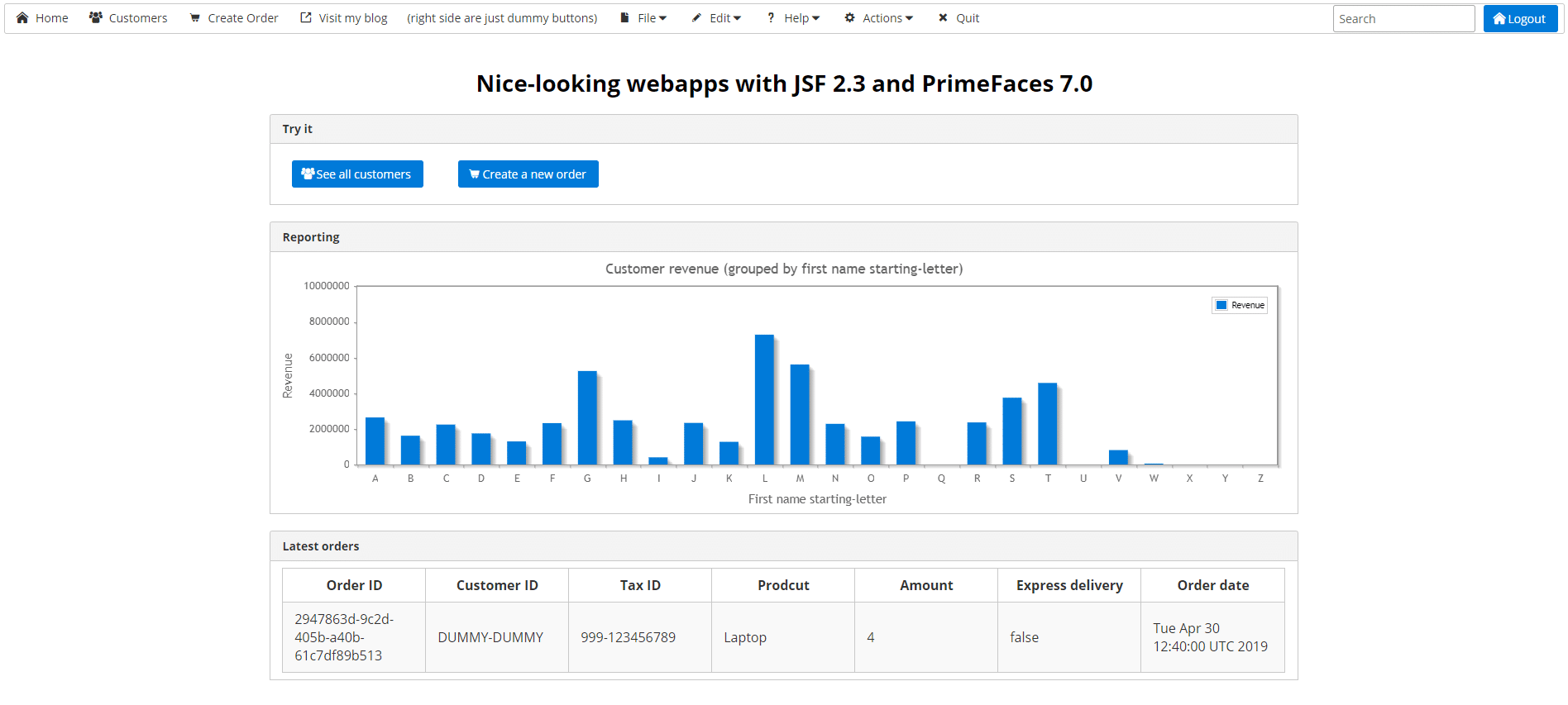Click the Reporting panel header
The image size is (1568, 705).
[x=784, y=237]
